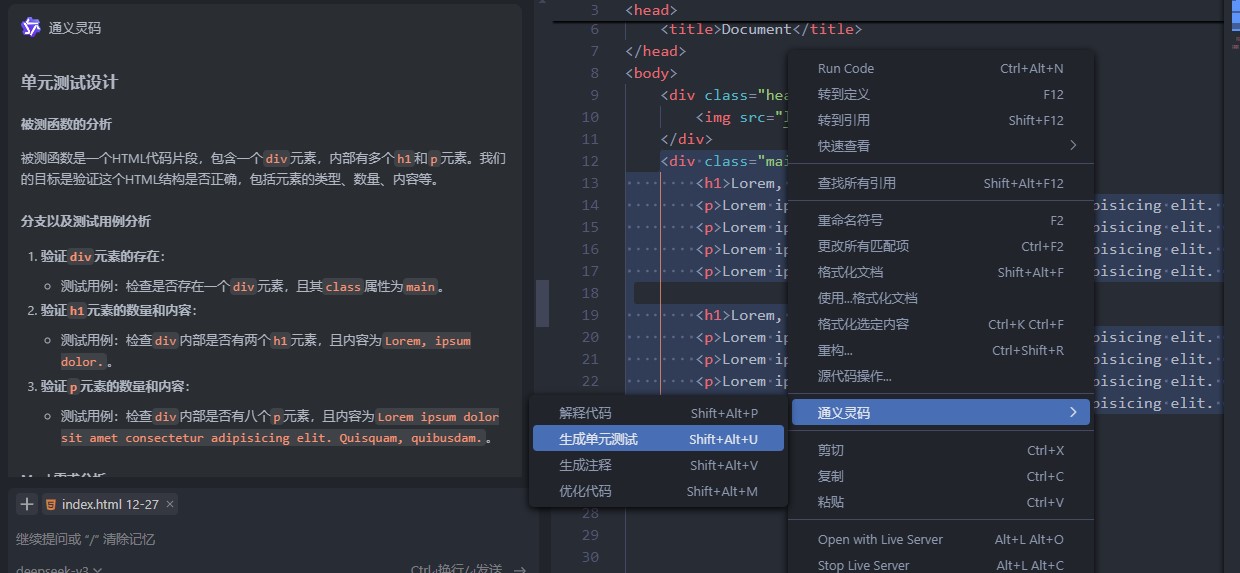
Task: Click the editor minimap scrollbar on right
Action: [1233, 286]
